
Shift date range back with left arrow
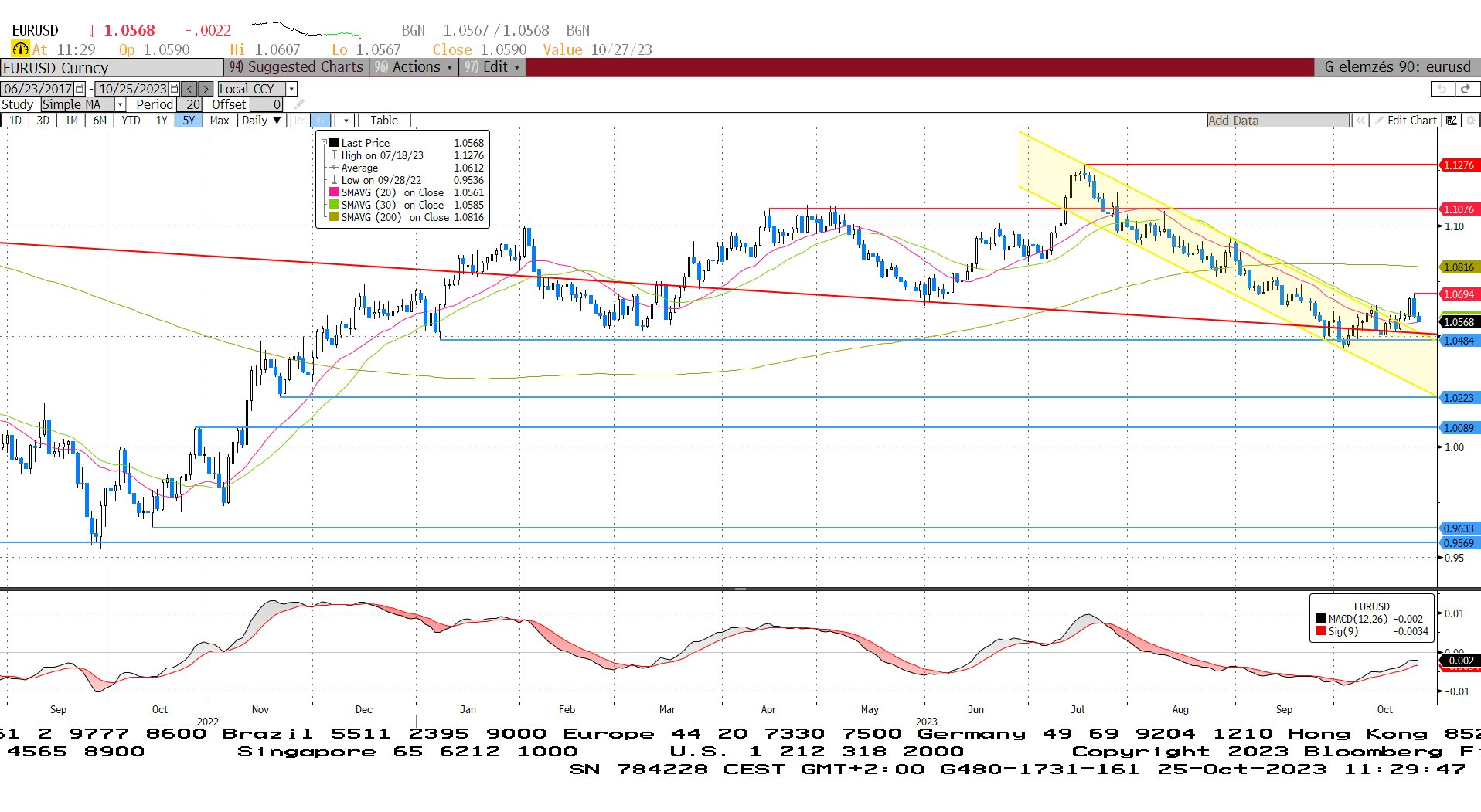pos(189,89)
